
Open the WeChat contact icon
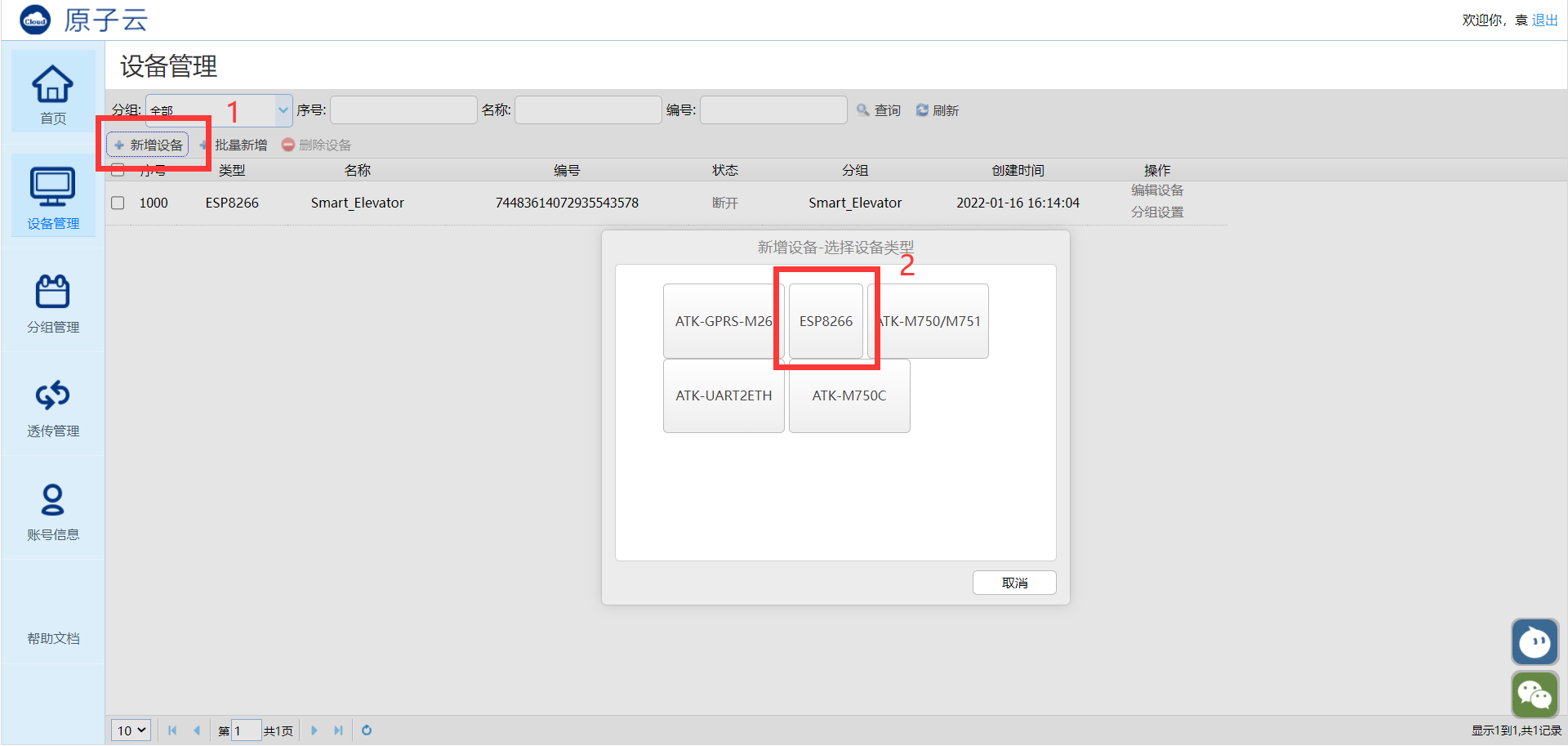point(1535,695)
